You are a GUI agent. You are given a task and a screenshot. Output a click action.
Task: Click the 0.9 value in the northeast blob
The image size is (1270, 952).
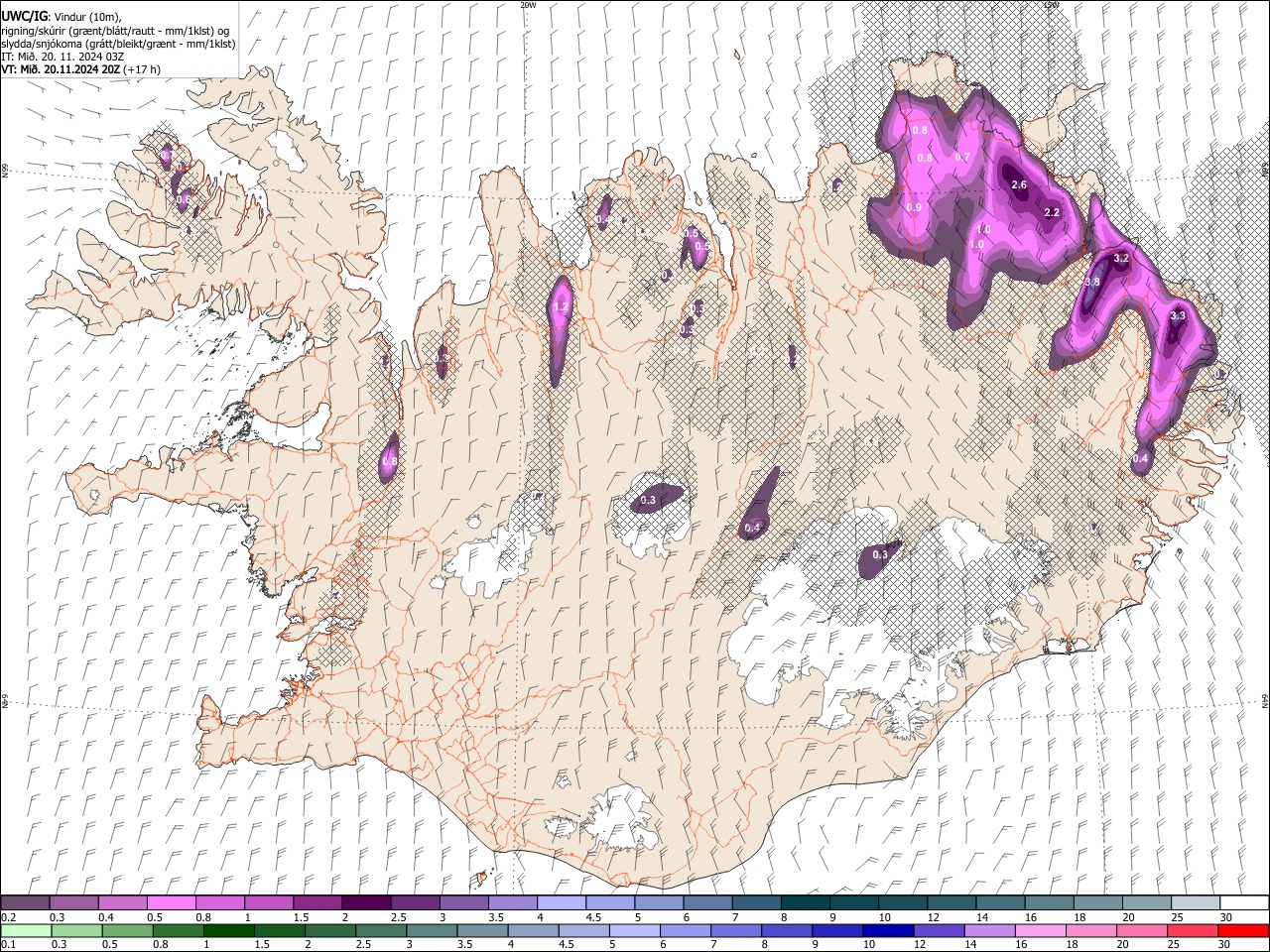point(915,207)
